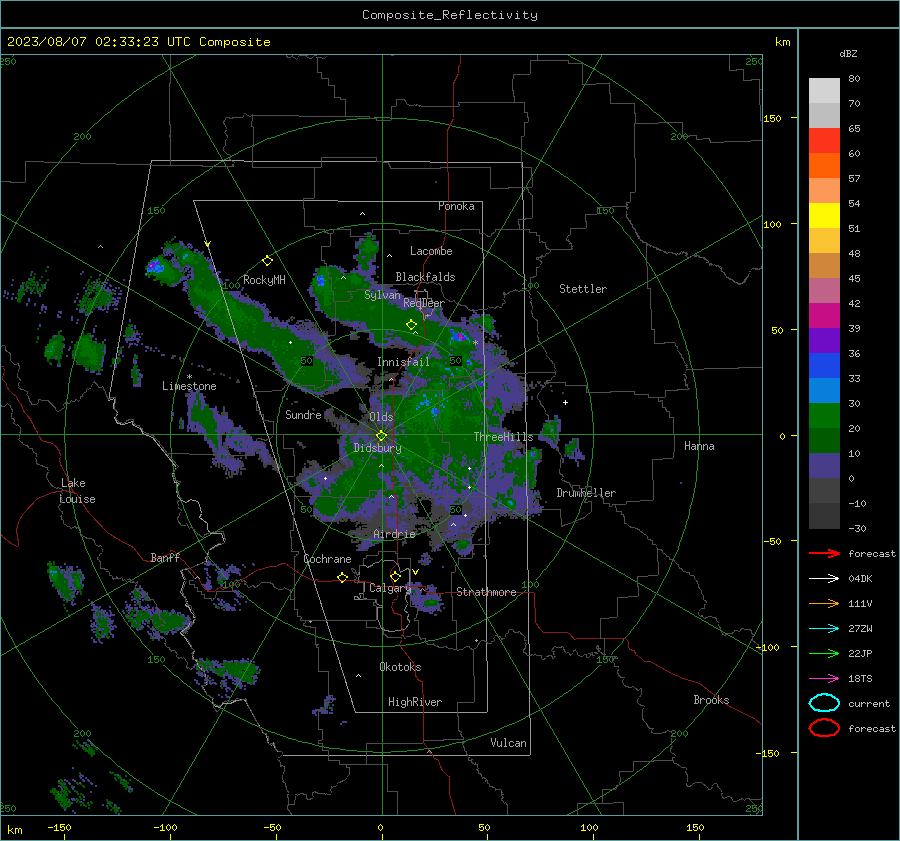Click the 'Didsbury' map label

tap(377, 448)
